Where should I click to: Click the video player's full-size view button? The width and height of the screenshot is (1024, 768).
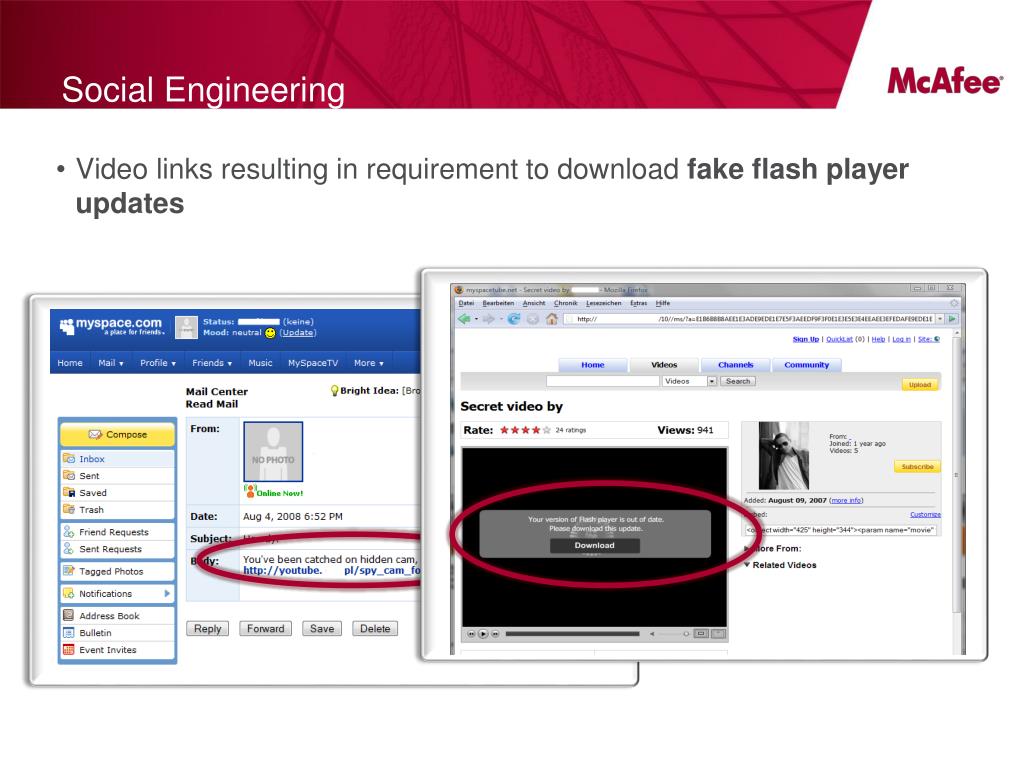tap(718, 633)
